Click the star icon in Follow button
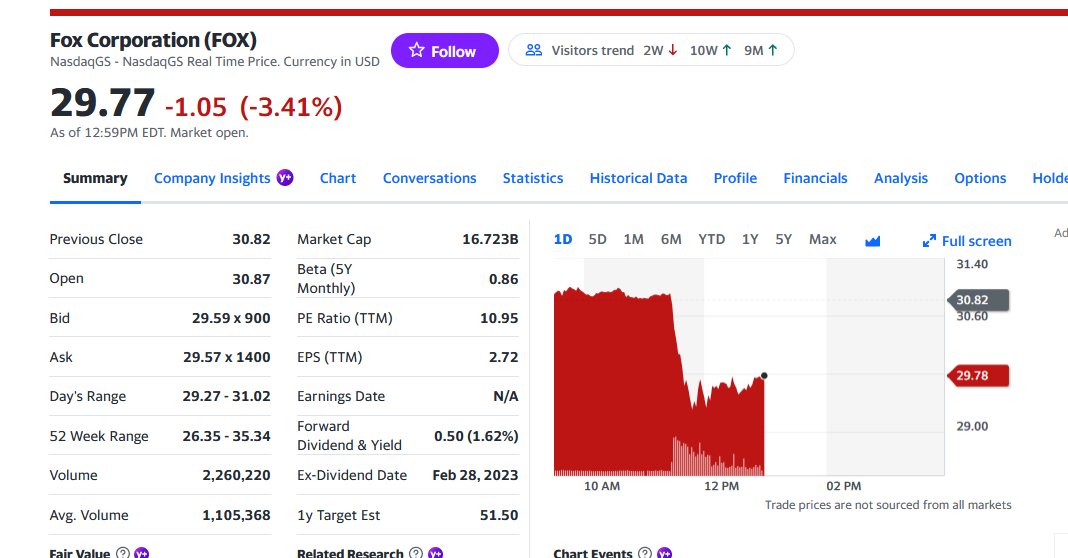Viewport: 1068px width, 558px height. pyautogui.click(x=416, y=50)
